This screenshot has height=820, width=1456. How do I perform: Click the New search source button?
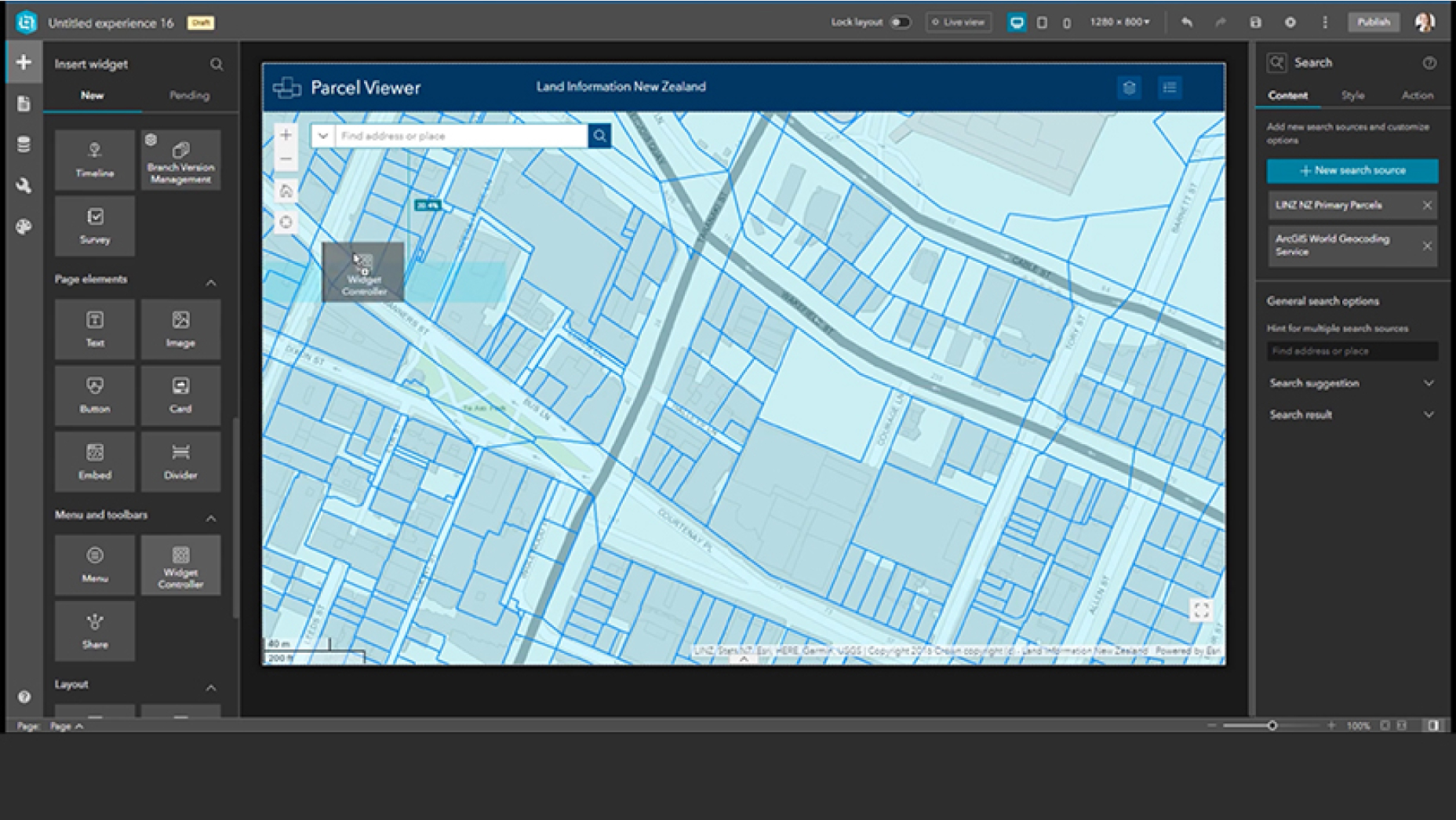tap(1352, 170)
